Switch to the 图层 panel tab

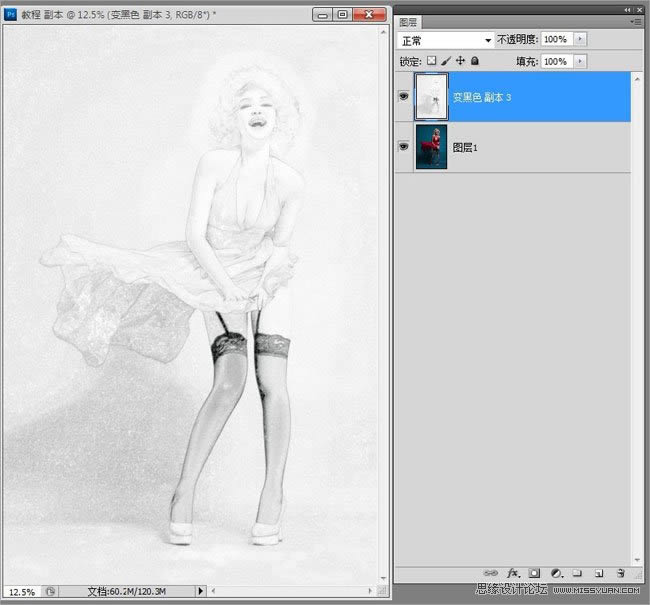click(409, 21)
